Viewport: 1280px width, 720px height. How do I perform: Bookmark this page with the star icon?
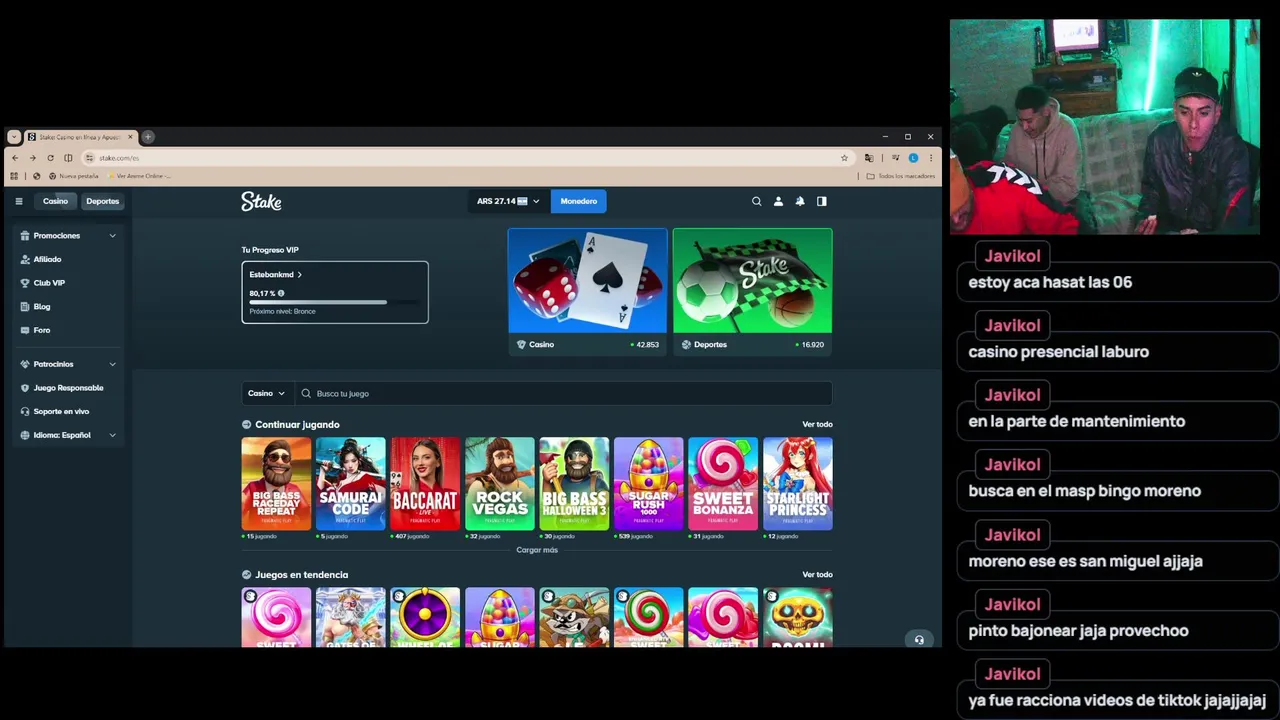pos(844,158)
